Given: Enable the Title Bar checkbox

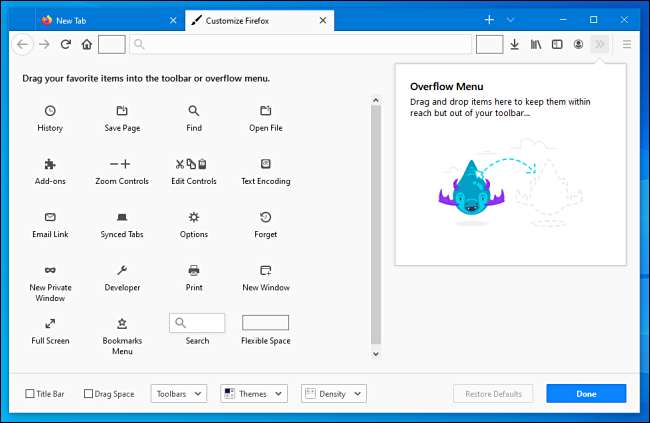Looking at the screenshot, I should 30,394.
